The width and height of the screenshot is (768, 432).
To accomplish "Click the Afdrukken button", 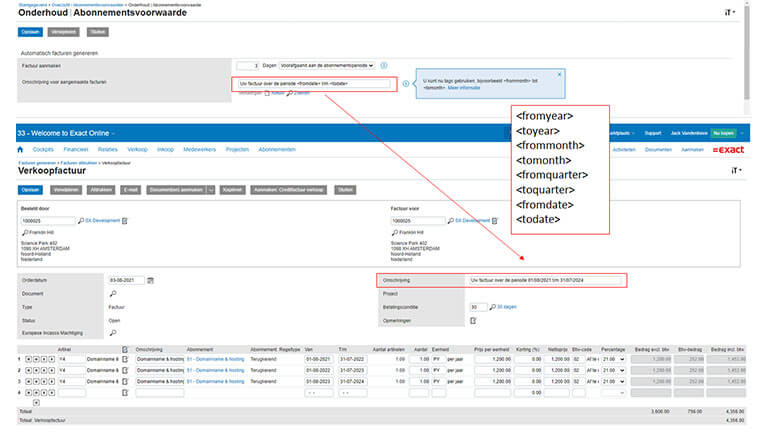I will [x=101, y=190].
